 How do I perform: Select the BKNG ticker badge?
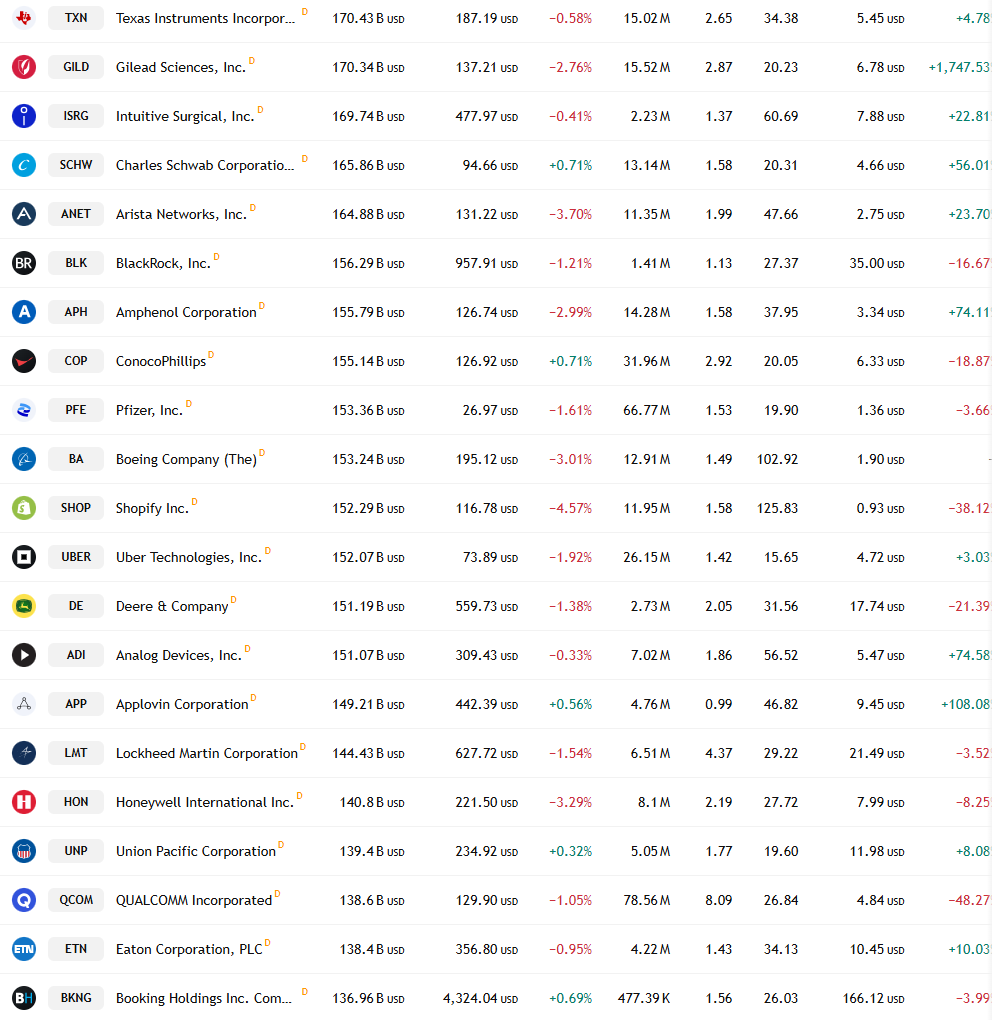point(76,998)
